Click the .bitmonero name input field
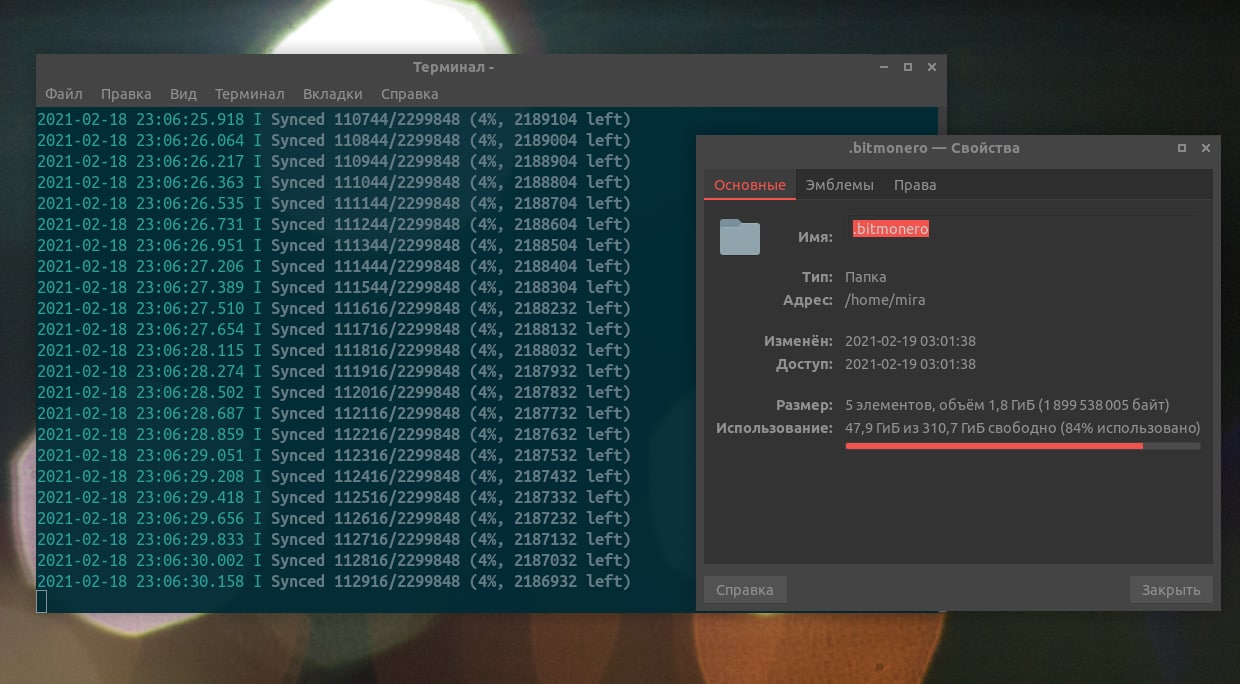The height and width of the screenshot is (684, 1240). point(1022,229)
